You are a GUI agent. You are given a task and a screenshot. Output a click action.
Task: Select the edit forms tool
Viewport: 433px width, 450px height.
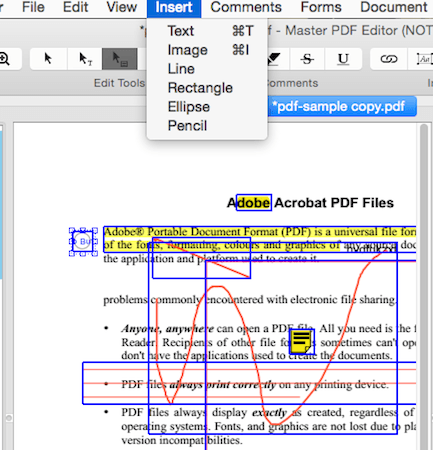click(x=120, y=59)
